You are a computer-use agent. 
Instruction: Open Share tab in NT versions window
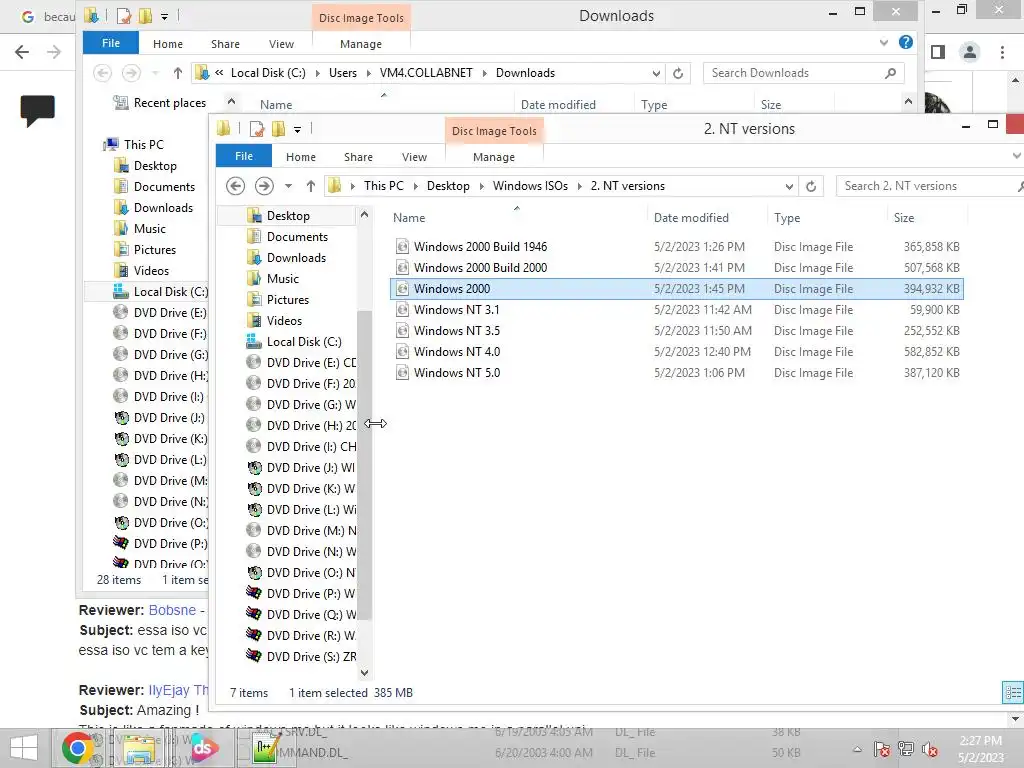click(358, 157)
